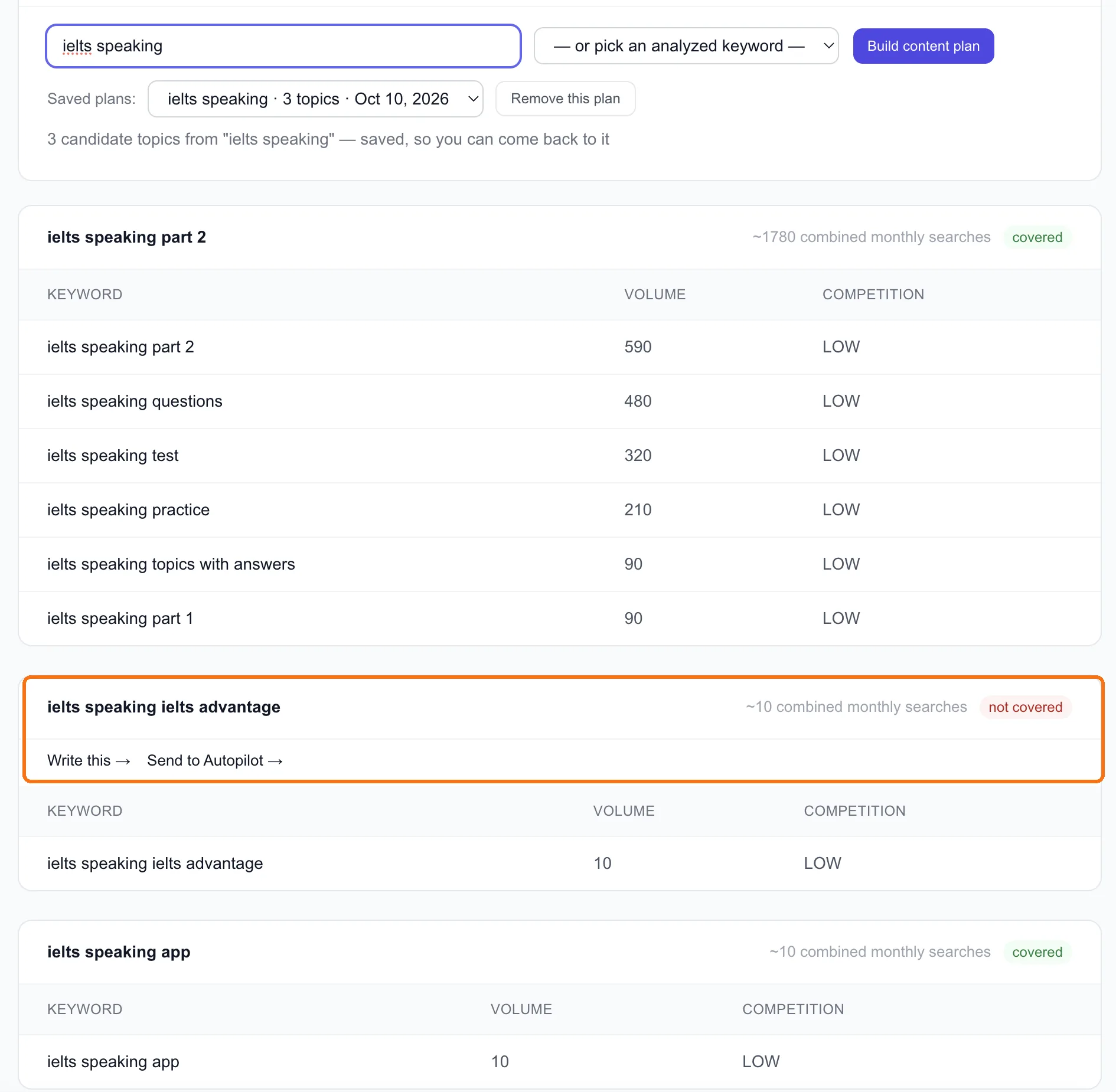This screenshot has height=1092, width=1116.
Task: Click the "ielts speaking questions" keyword row
Action: (560, 401)
